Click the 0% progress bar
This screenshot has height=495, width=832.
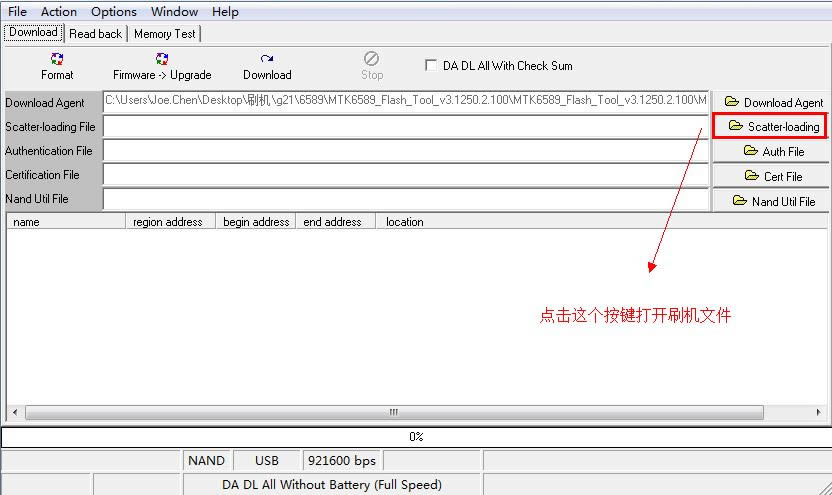pyautogui.click(x=415, y=437)
